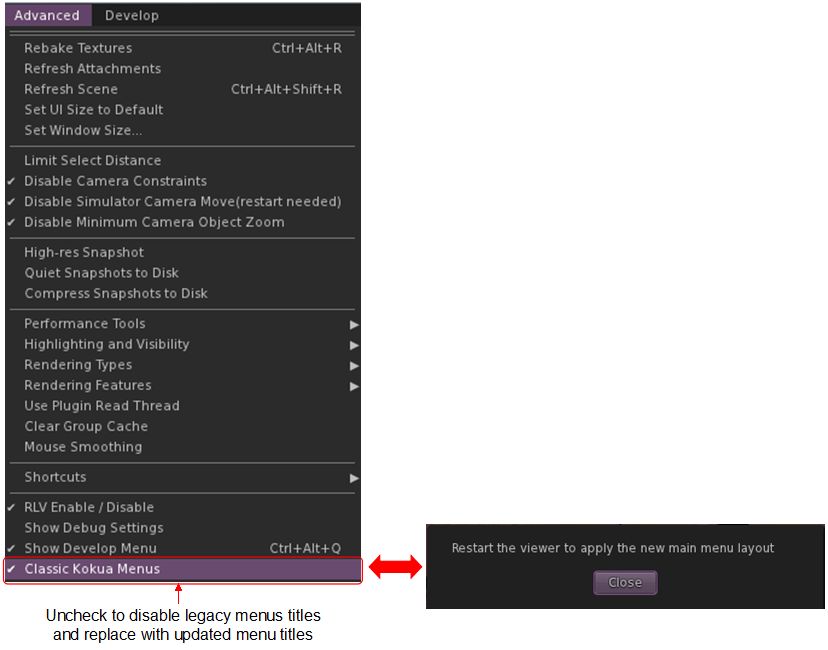Image resolution: width=828 pixels, height=650 pixels.
Task: Open Set Window Size dialog entry
Action: (x=83, y=130)
